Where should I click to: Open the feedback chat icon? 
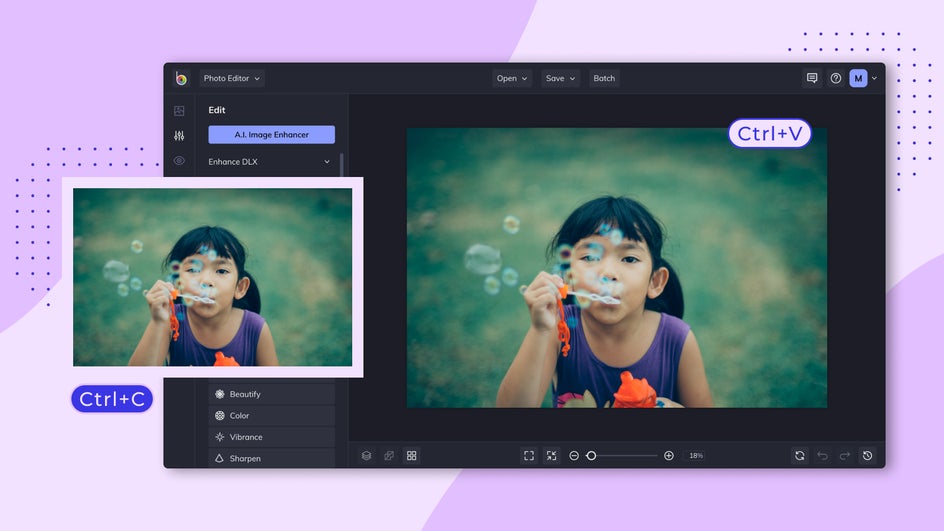tap(812, 78)
